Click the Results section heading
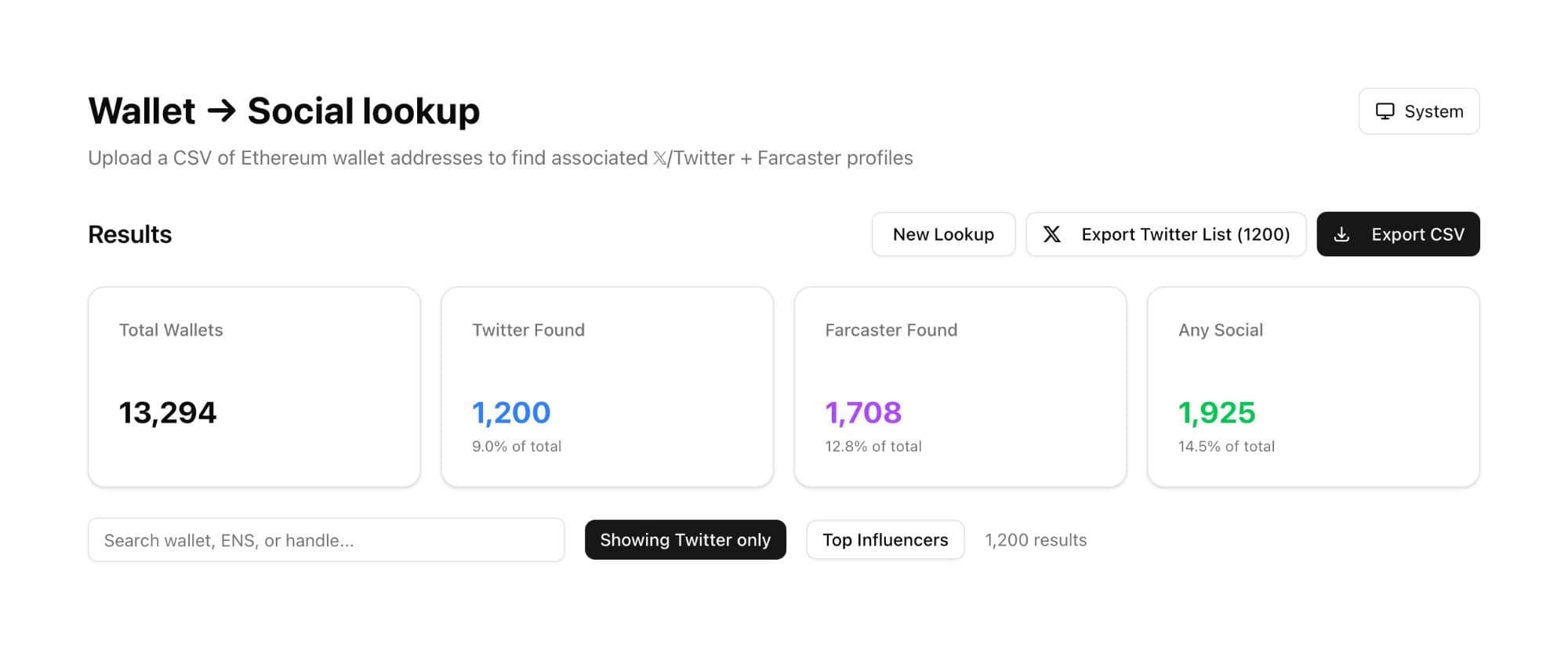The width and height of the screenshot is (1568, 649). pyautogui.click(x=130, y=234)
